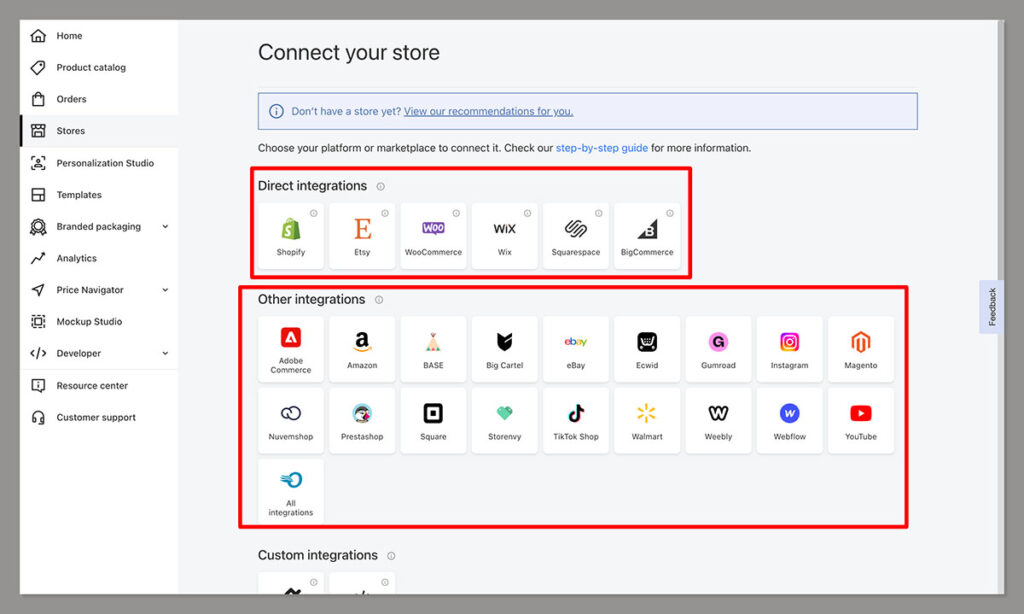Image resolution: width=1024 pixels, height=614 pixels.
Task: Click the info icon on the BigCommerce tile
Action: 669,214
